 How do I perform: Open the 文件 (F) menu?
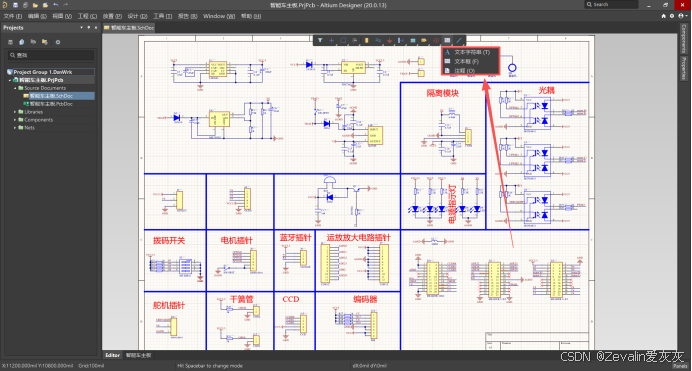12,16
